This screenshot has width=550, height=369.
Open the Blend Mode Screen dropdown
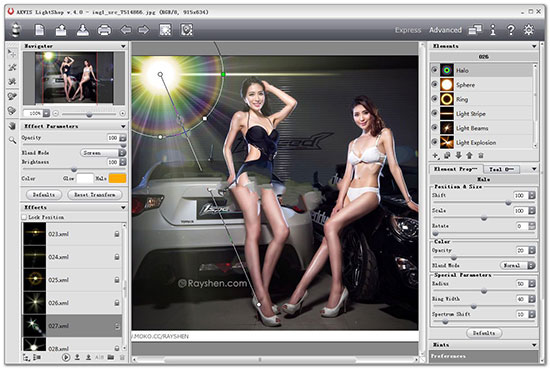click(x=103, y=153)
